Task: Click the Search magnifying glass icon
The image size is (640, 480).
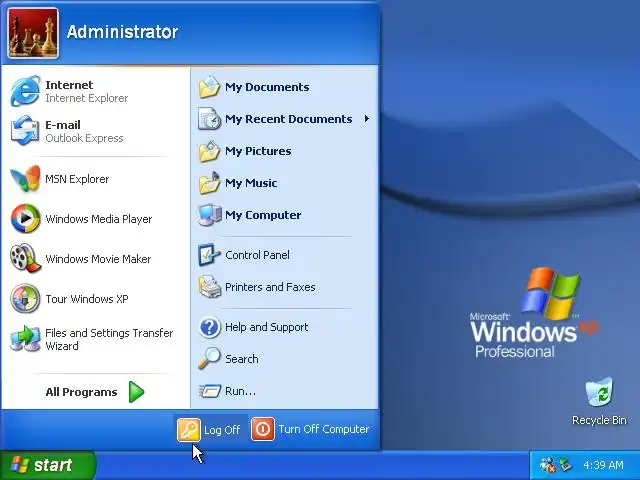Action: 209,358
